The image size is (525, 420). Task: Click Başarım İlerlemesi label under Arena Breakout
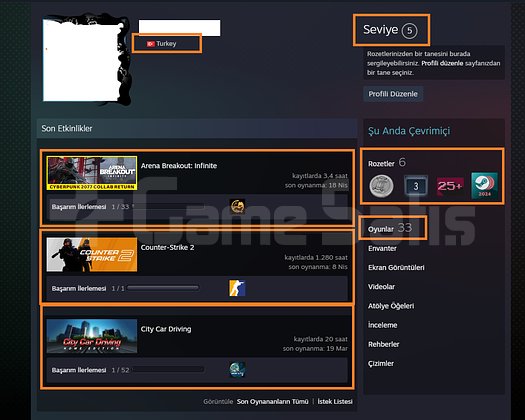tap(79, 207)
